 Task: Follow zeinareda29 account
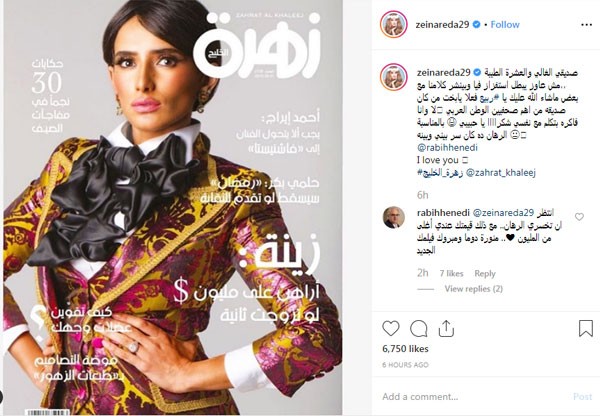point(505,24)
